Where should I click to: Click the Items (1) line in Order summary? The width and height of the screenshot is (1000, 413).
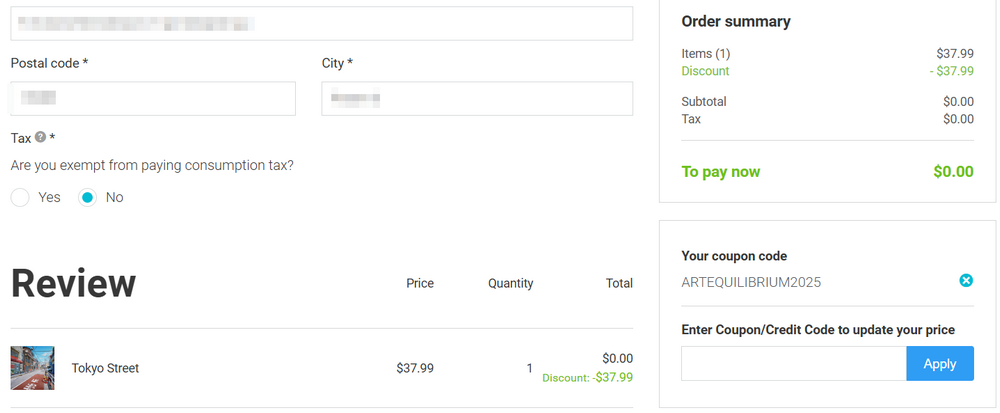click(827, 54)
